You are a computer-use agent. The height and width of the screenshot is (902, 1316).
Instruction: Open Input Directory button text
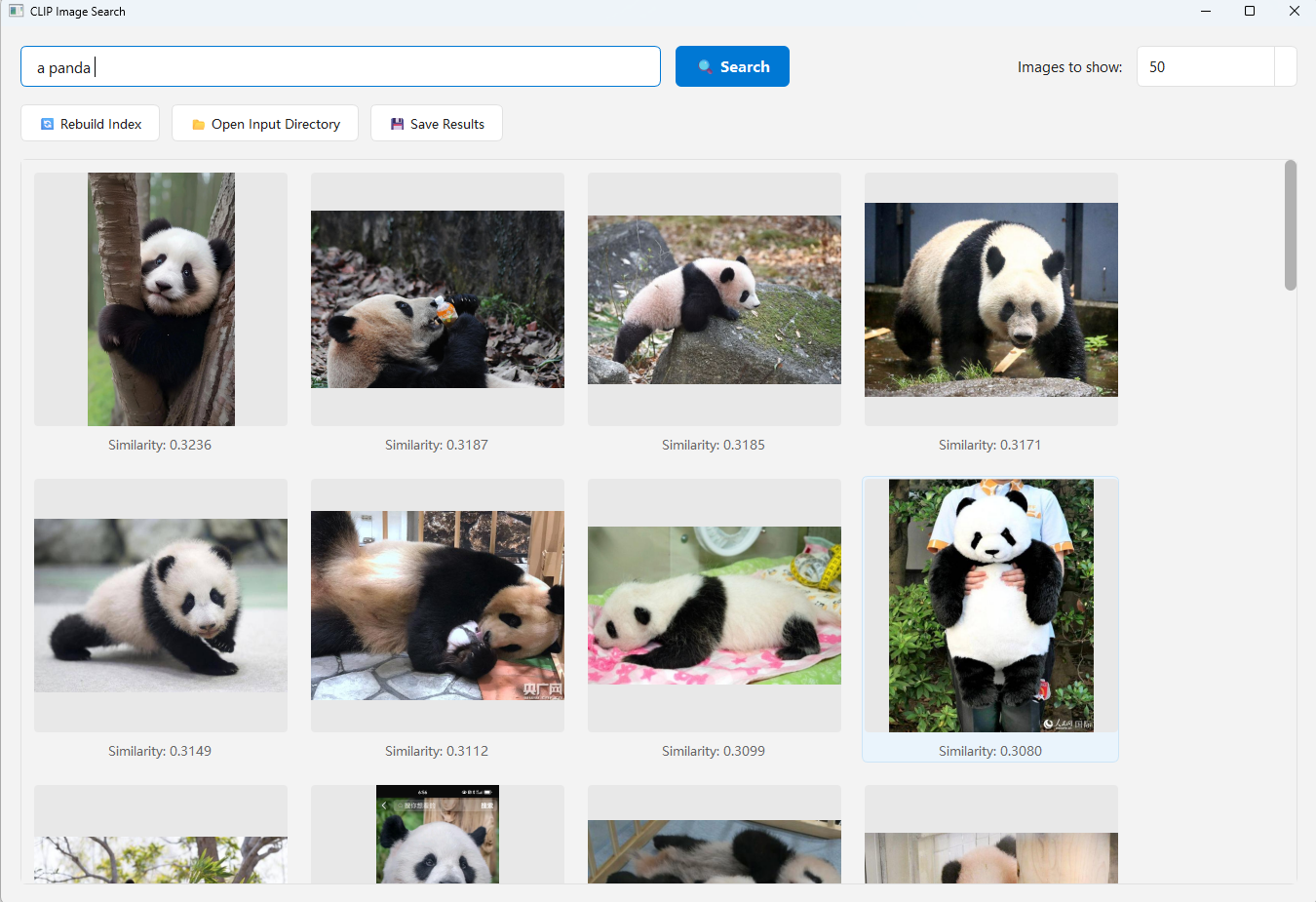click(x=276, y=124)
